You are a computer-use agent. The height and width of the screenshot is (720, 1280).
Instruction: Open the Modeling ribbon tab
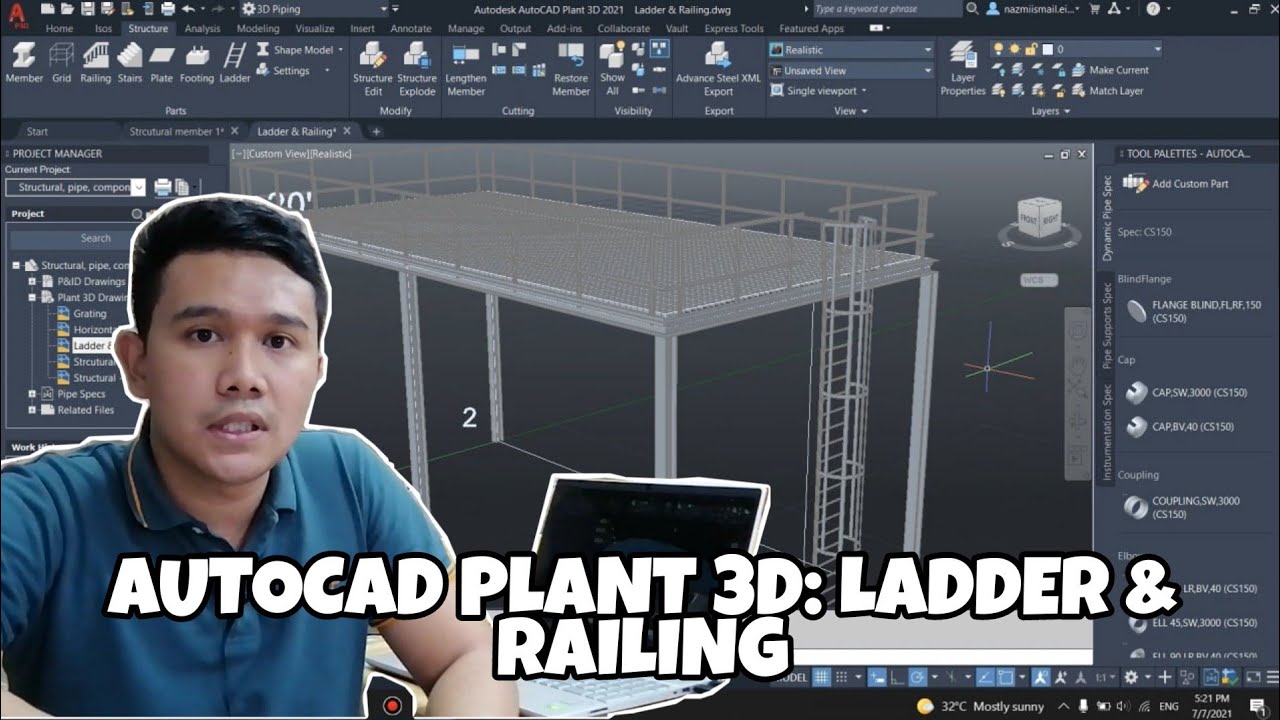click(258, 29)
